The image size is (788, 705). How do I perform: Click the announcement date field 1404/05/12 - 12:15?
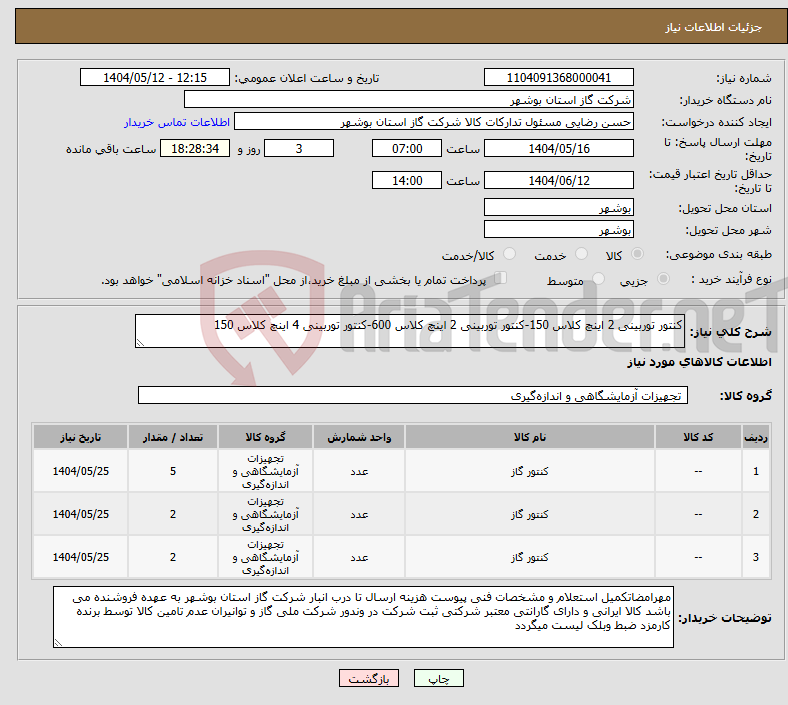click(x=155, y=77)
